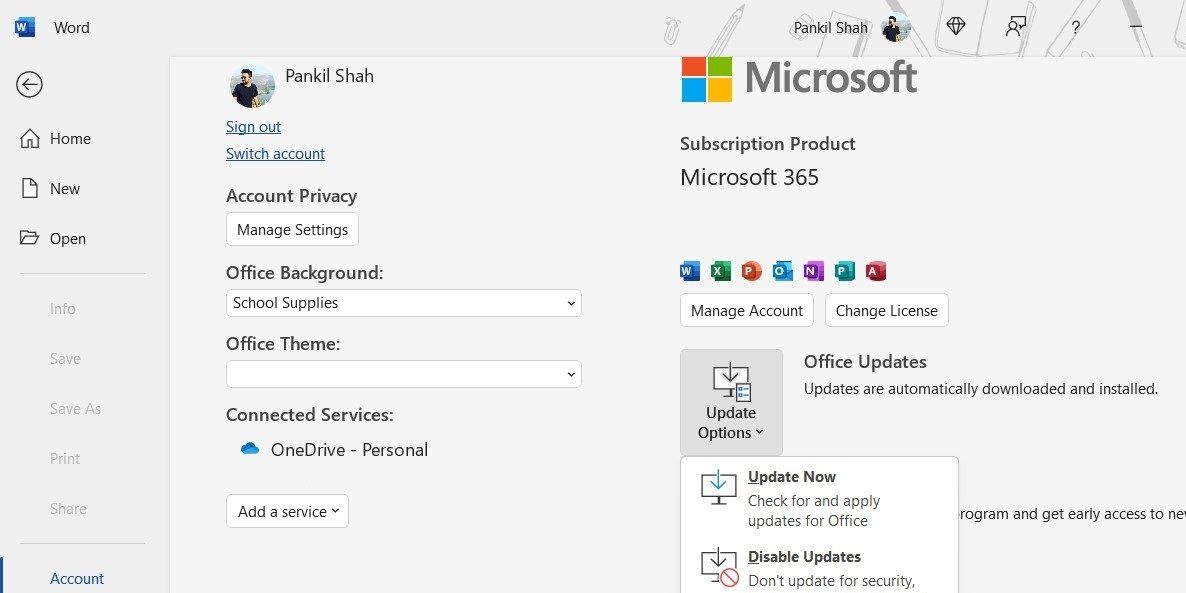The height and width of the screenshot is (593, 1186).
Task: Open the Help question mark
Action: coord(1075,28)
